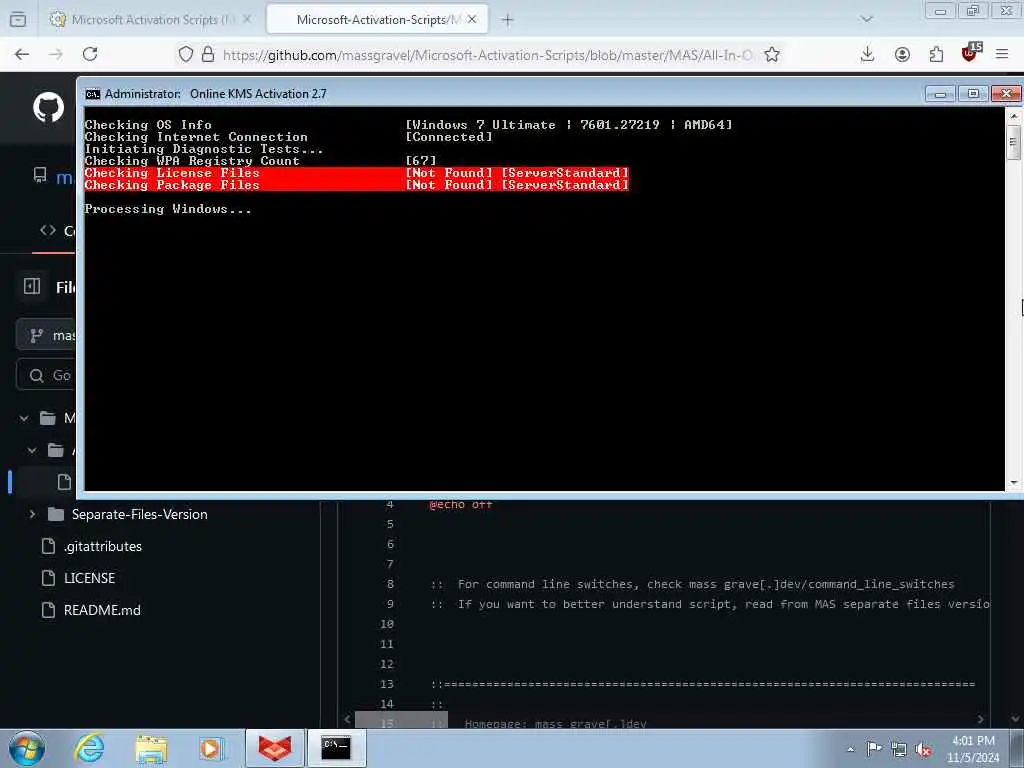Close the first Microsoft Activation Scripts tab
The height and width of the screenshot is (768, 1024).
click(247, 20)
